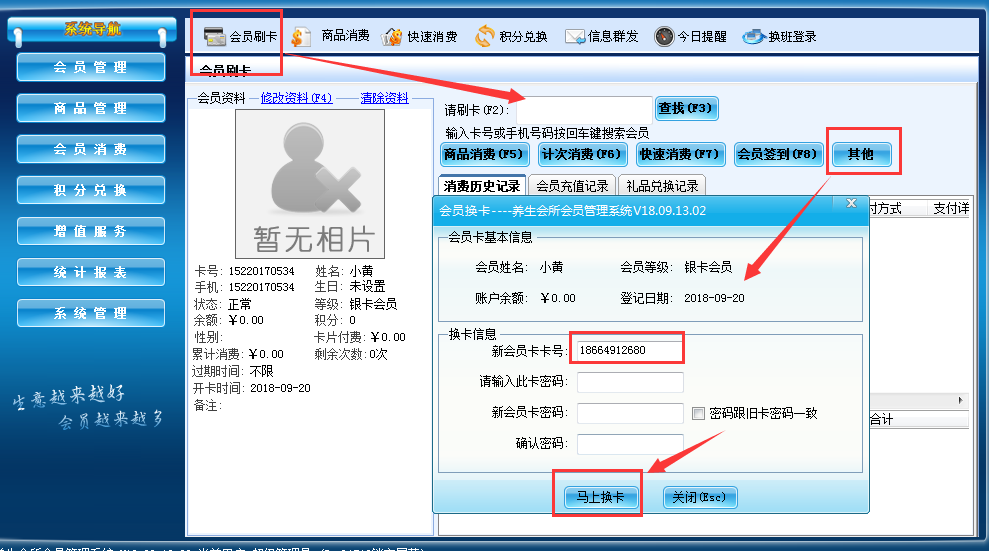989x551 pixels.
Task: Click the 支付详 column header
Action: (x=951, y=208)
